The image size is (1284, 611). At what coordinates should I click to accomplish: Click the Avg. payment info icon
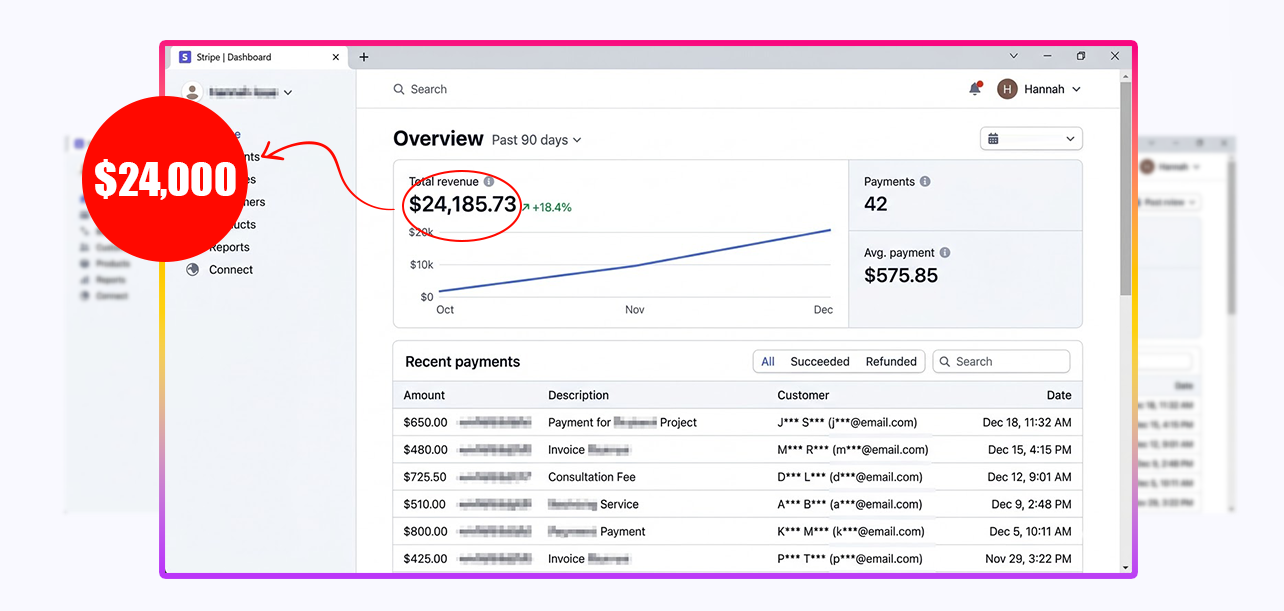coord(945,253)
